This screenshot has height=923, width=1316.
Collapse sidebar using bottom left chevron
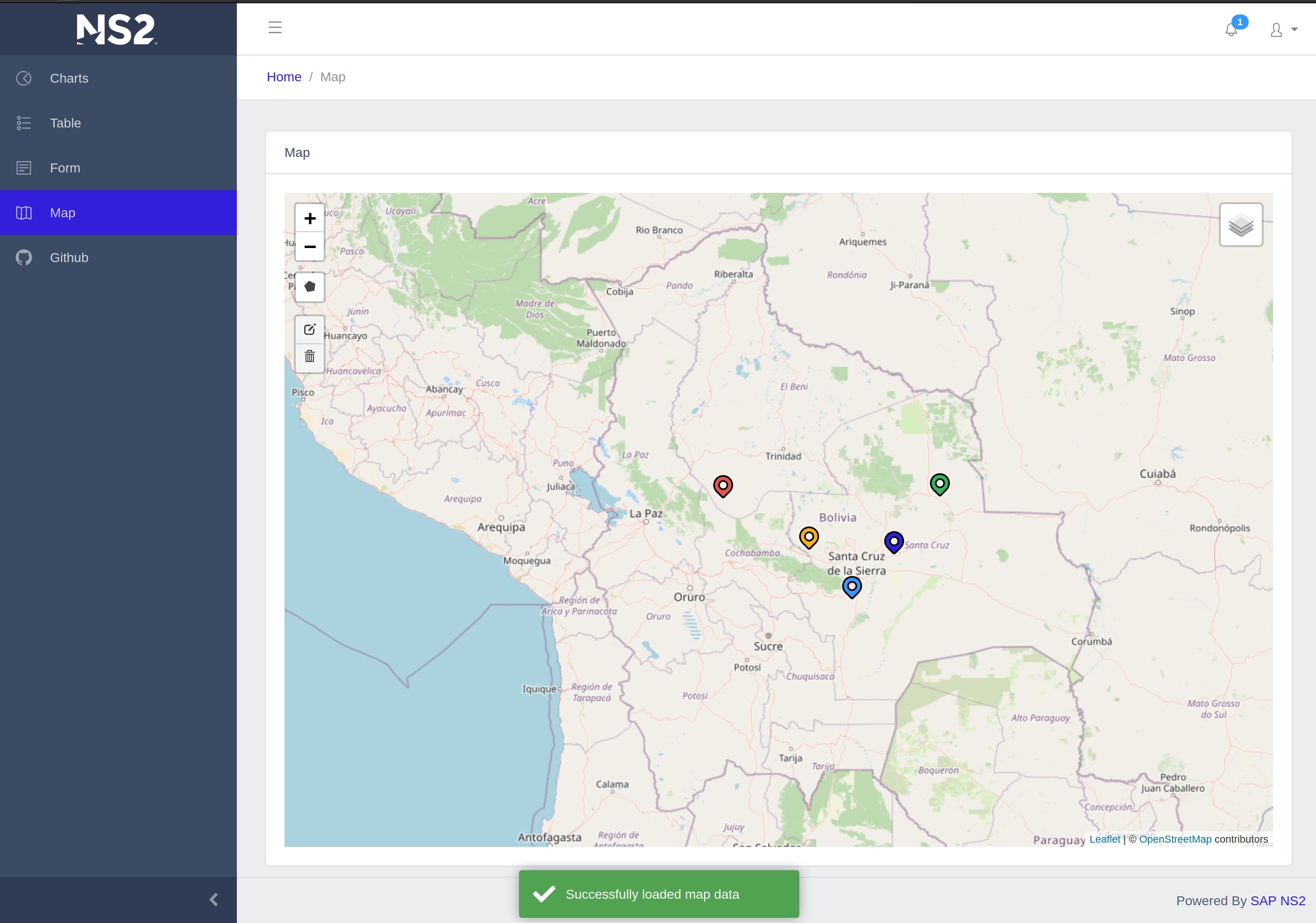[213, 900]
